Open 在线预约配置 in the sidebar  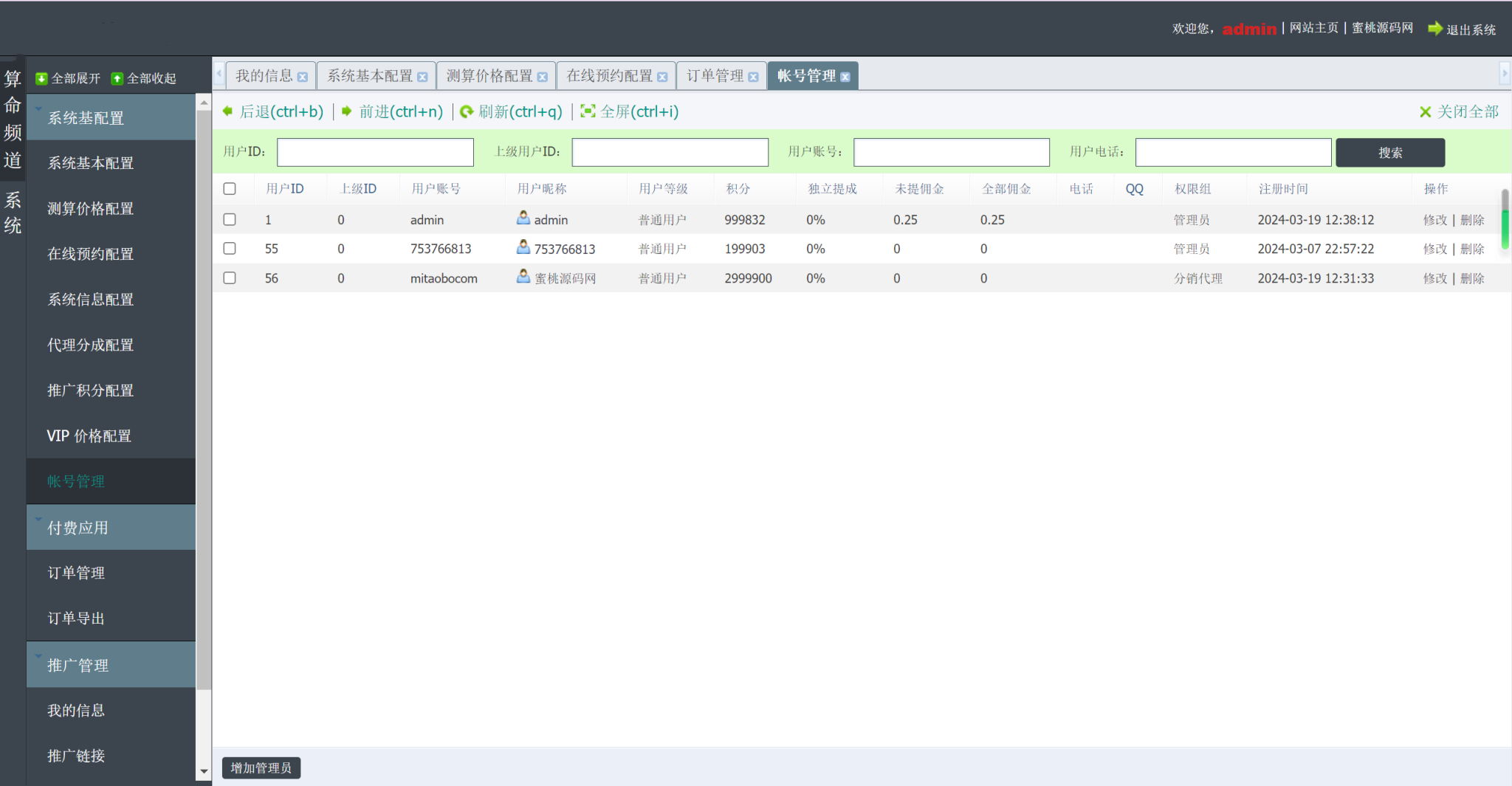point(111,253)
